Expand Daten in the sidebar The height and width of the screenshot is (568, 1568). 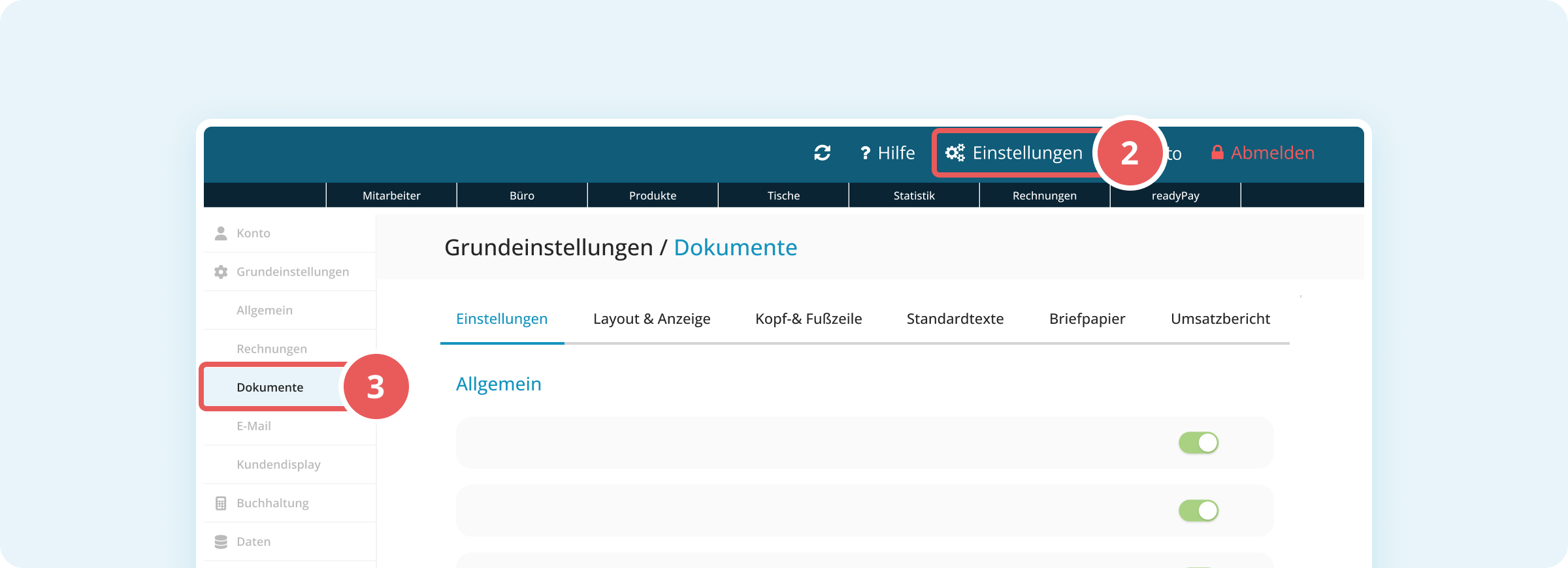click(x=289, y=541)
